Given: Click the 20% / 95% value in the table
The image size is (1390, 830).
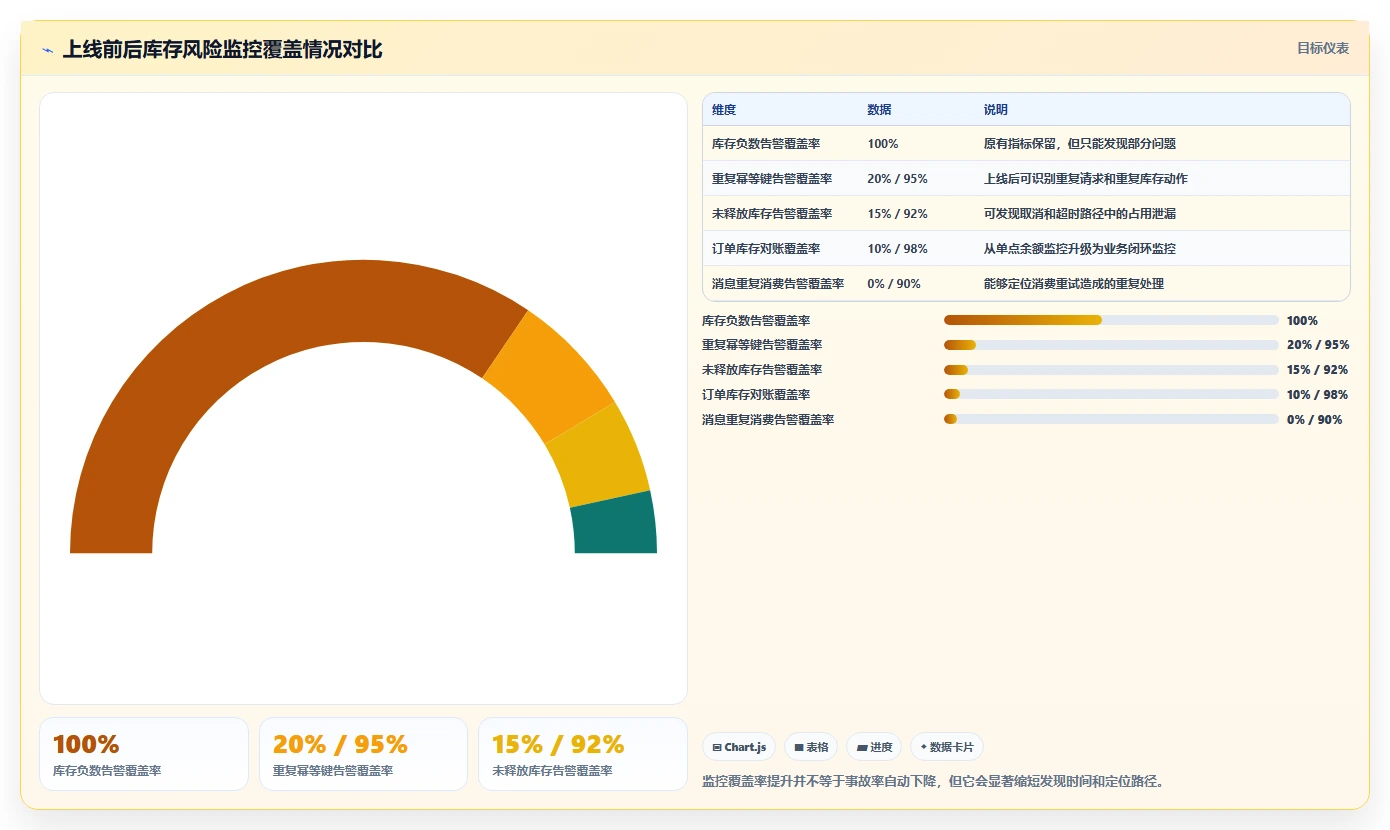Looking at the screenshot, I should tap(897, 179).
